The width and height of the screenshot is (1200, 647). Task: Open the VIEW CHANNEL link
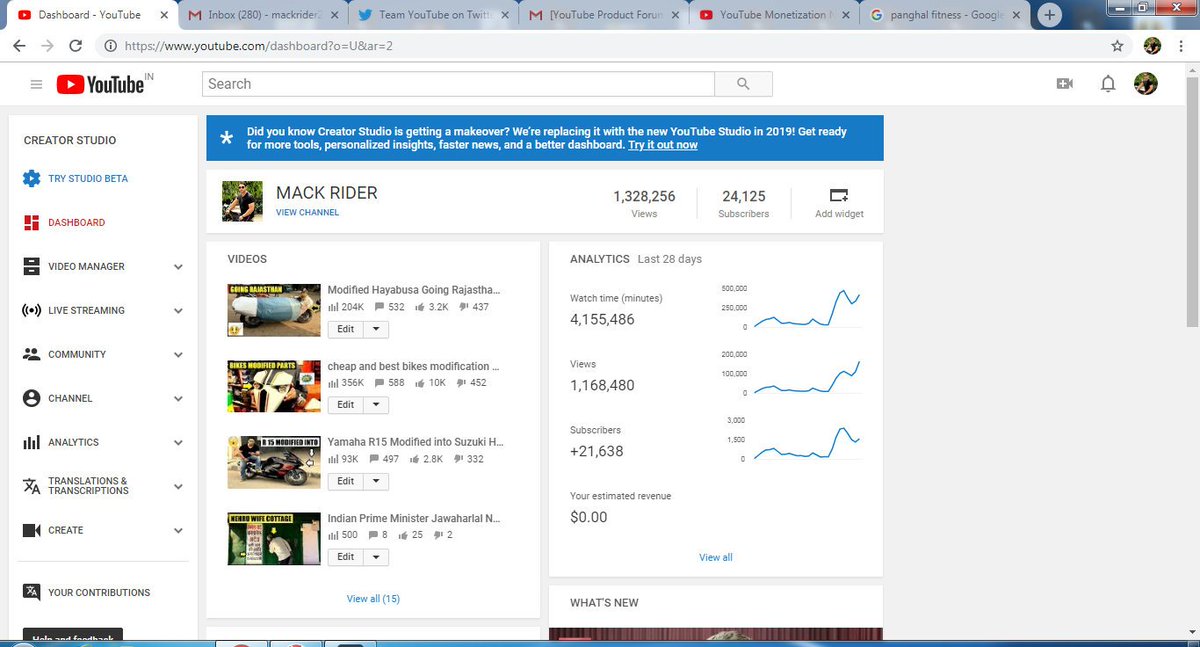(x=307, y=212)
